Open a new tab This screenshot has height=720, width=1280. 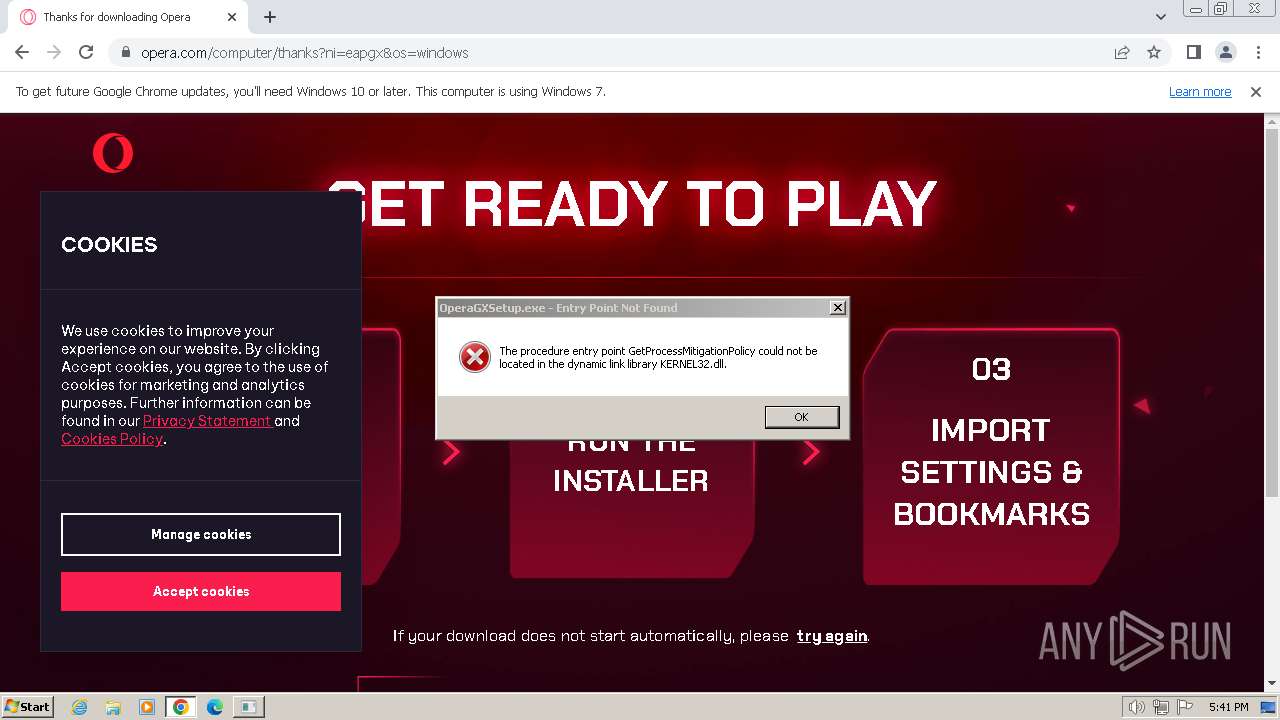270,17
